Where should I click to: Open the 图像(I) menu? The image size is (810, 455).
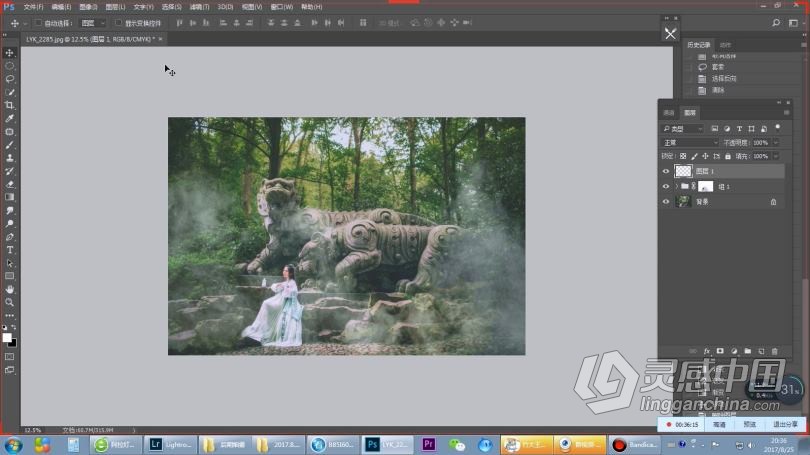click(x=88, y=7)
